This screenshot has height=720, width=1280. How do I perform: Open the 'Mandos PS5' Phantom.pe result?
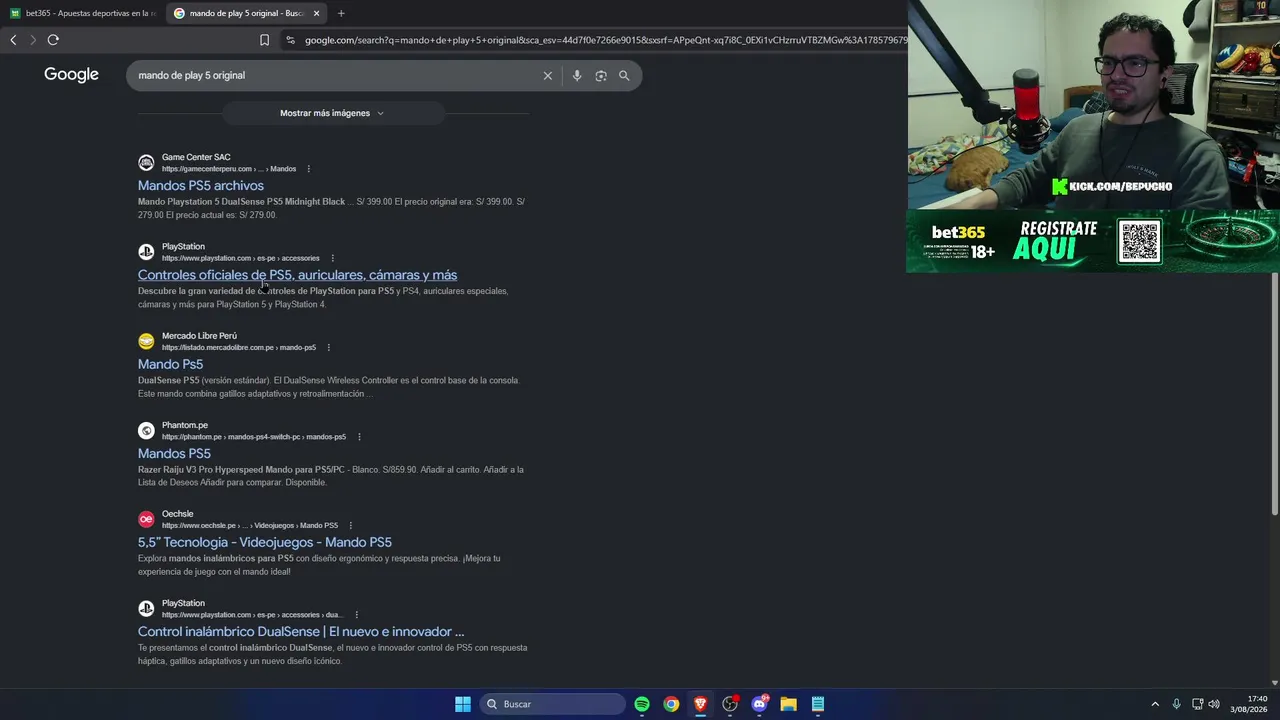click(174, 454)
